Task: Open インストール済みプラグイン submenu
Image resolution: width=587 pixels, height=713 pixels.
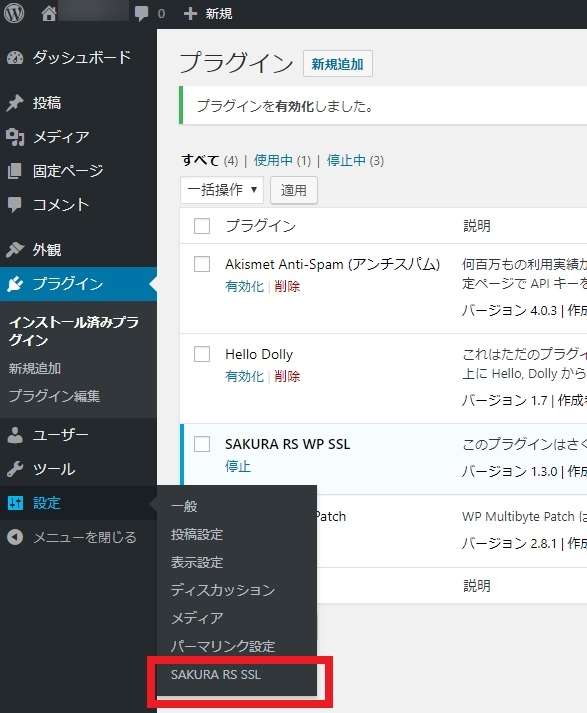Action: [74, 331]
